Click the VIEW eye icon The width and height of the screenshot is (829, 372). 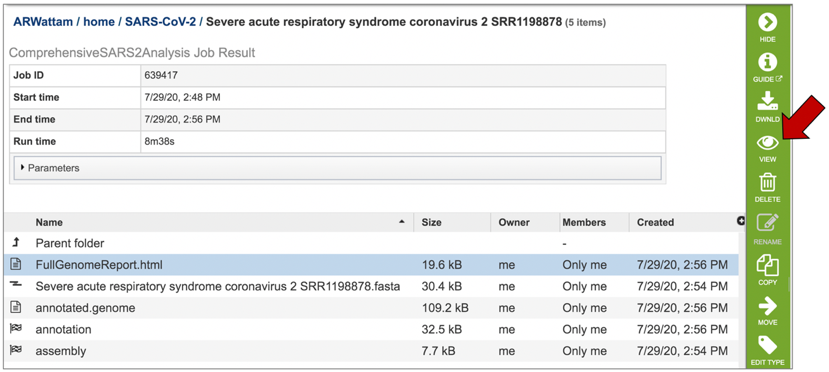point(767,143)
